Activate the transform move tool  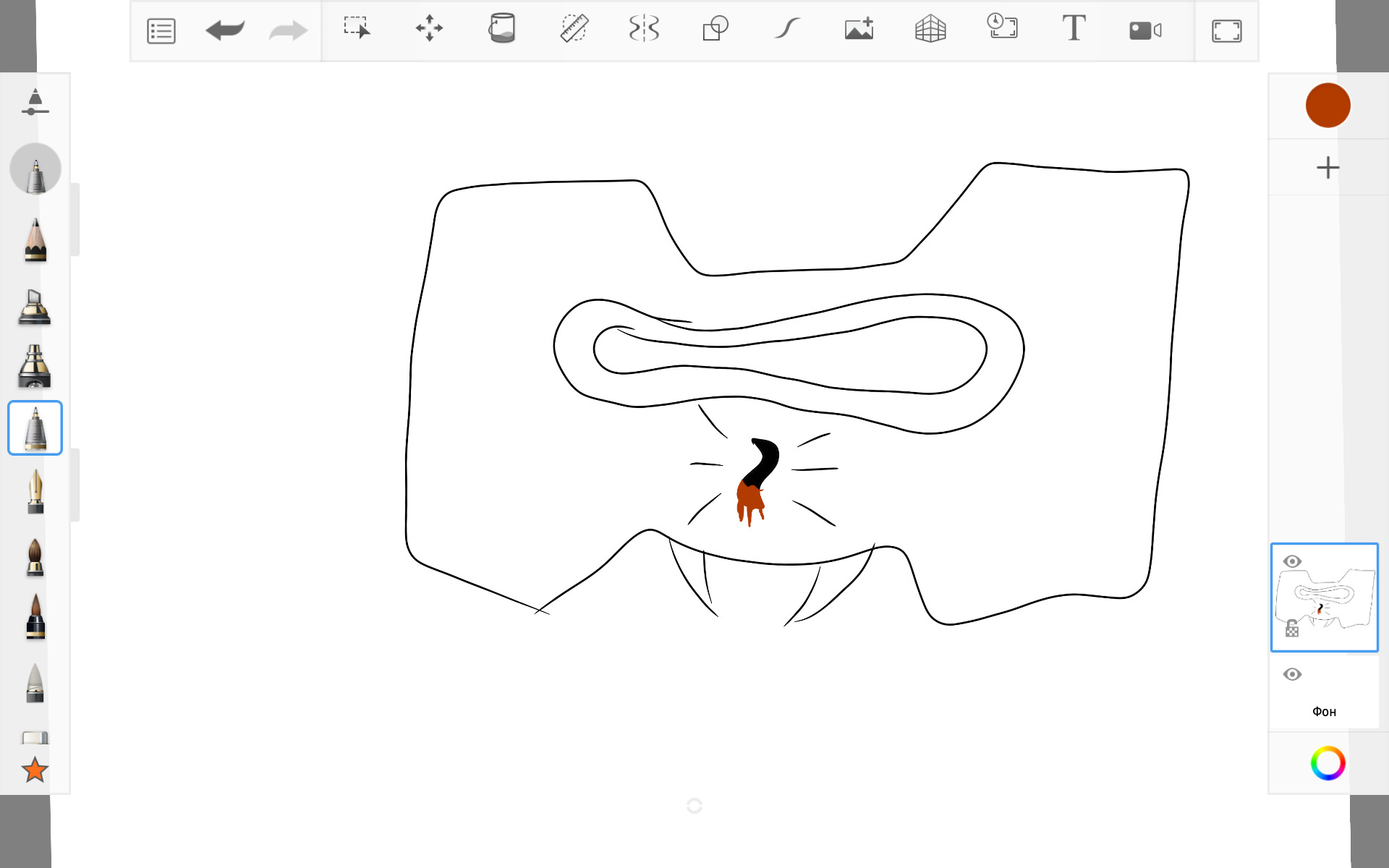tap(429, 29)
